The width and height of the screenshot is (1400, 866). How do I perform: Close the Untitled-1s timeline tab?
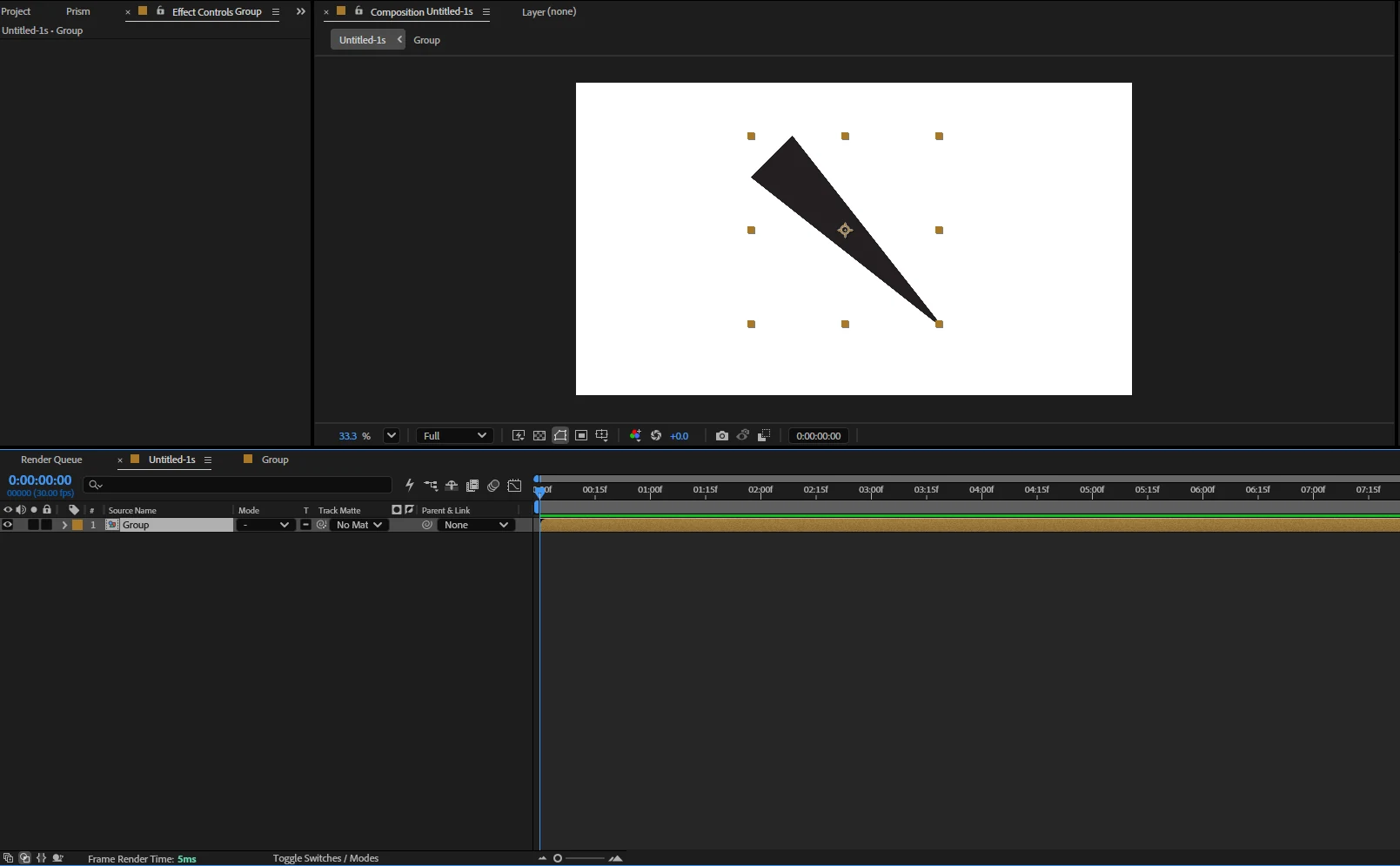point(120,460)
